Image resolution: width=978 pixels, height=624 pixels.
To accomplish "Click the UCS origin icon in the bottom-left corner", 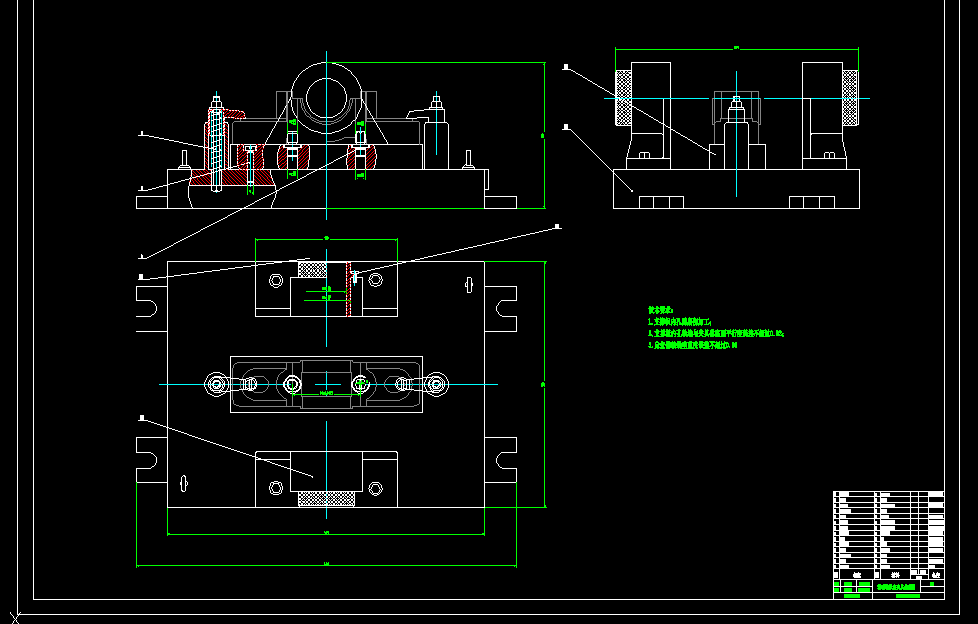I will pyautogui.click(x=13, y=617).
